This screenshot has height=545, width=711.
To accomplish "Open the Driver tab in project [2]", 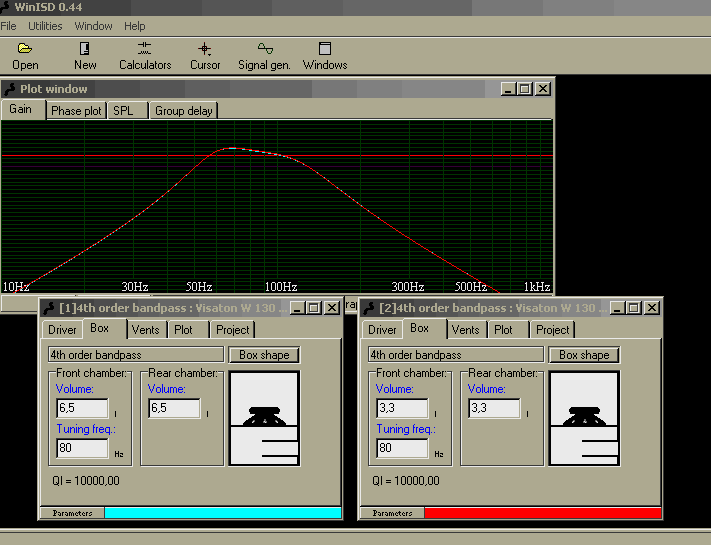I will tap(382, 330).
